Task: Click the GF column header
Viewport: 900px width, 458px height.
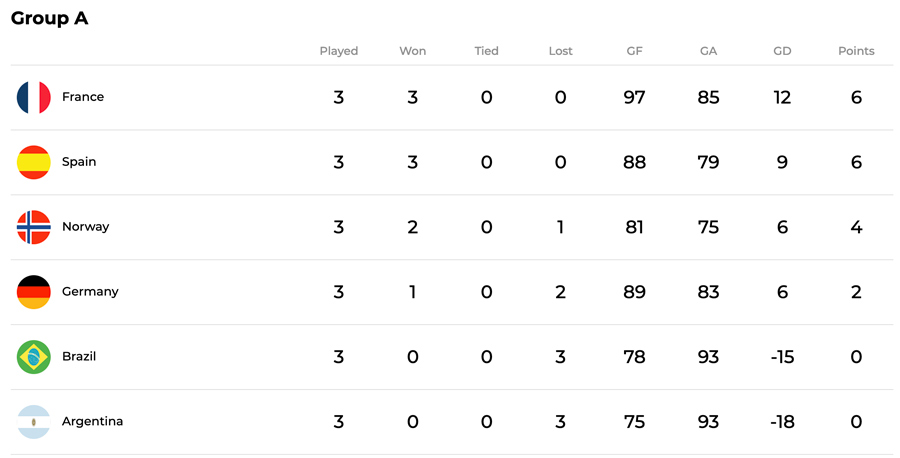Action: tap(634, 51)
